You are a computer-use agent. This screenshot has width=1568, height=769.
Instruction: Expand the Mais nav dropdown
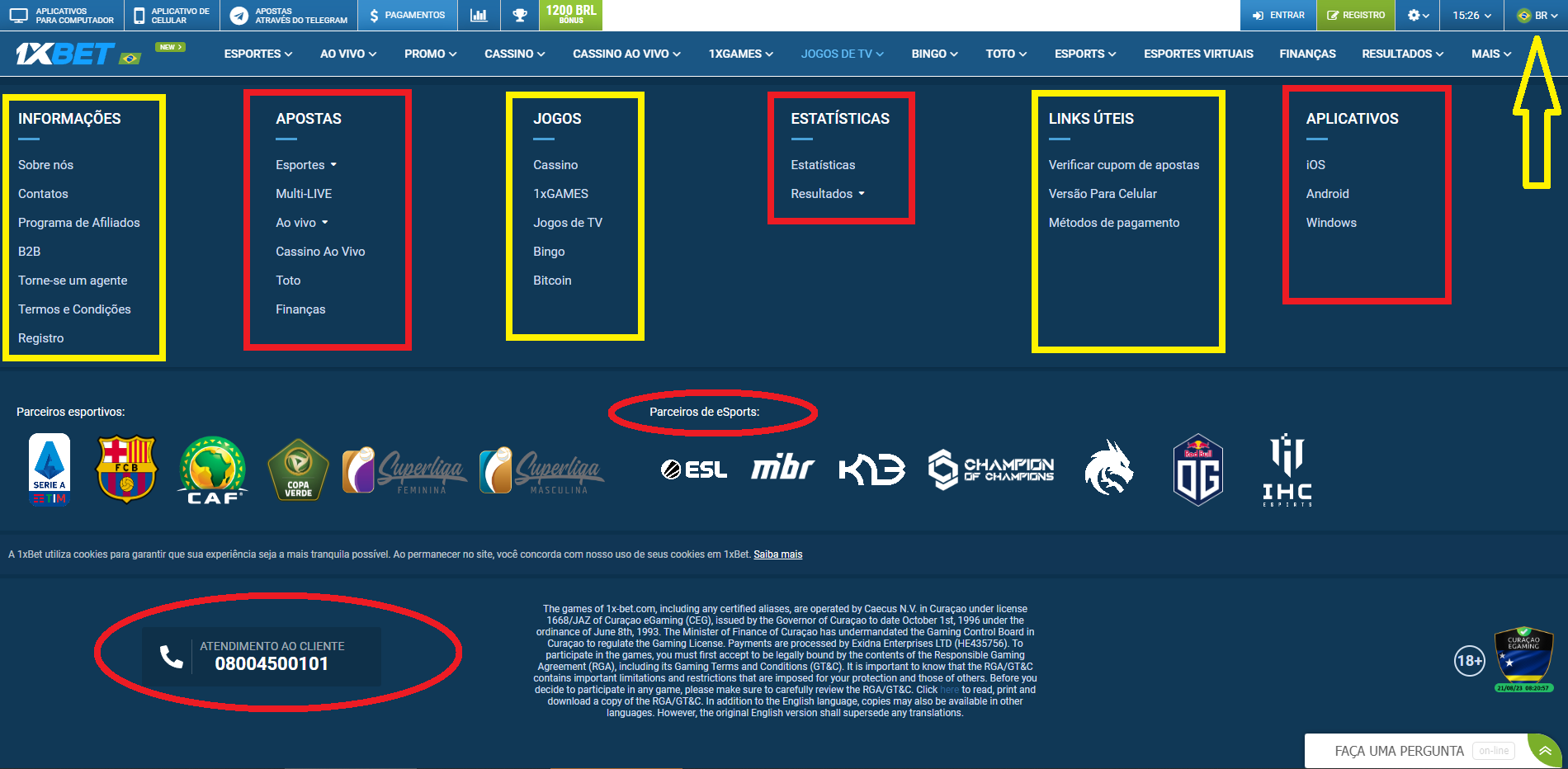[1491, 54]
